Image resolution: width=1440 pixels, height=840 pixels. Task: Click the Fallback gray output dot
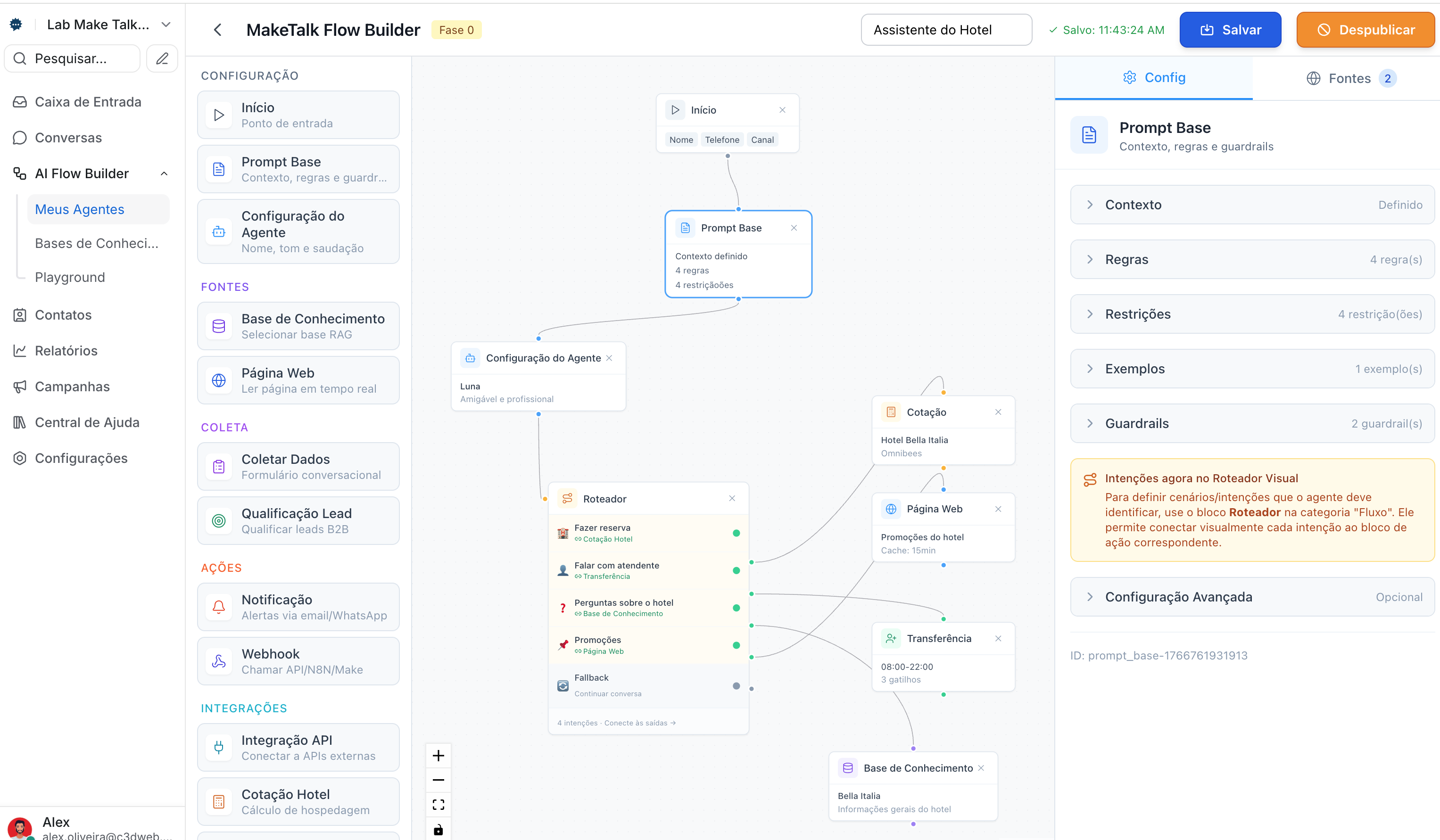coord(736,686)
